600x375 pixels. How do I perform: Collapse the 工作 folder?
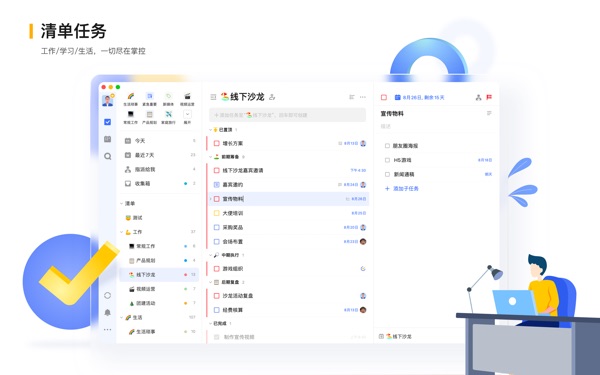(x=122, y=232)
